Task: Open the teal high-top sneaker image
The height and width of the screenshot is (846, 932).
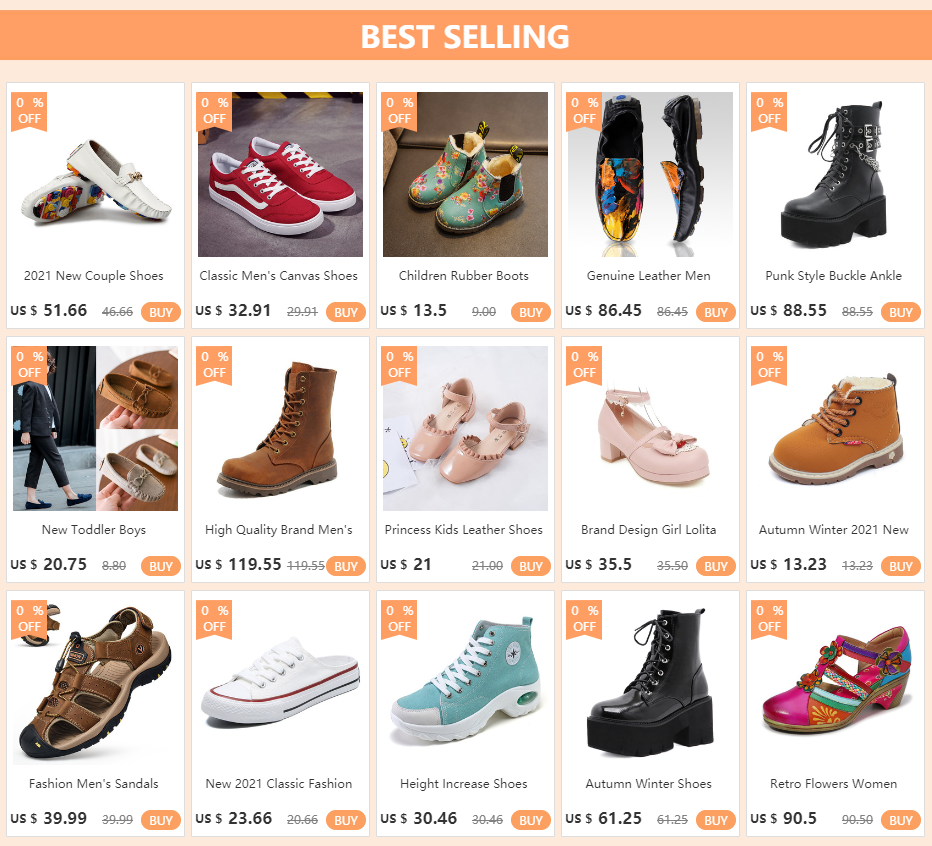Action: click(x=465, y=682)
